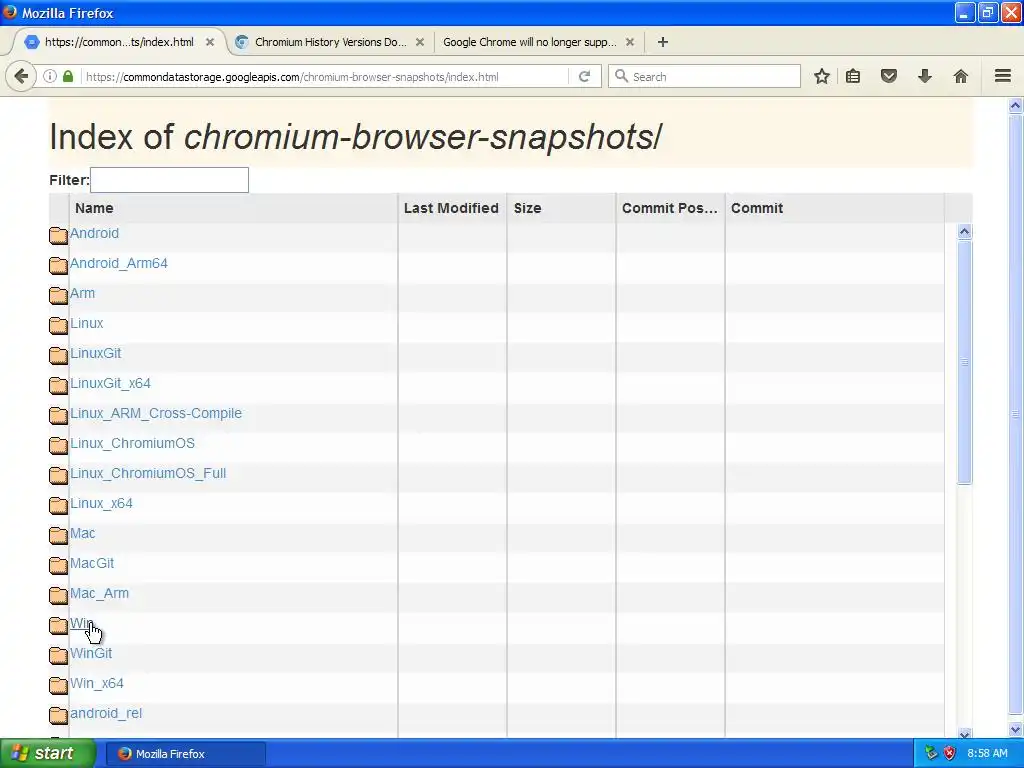Select Mozilla Firefox taskbar button

pyautogui.click(x=185, y=754)
